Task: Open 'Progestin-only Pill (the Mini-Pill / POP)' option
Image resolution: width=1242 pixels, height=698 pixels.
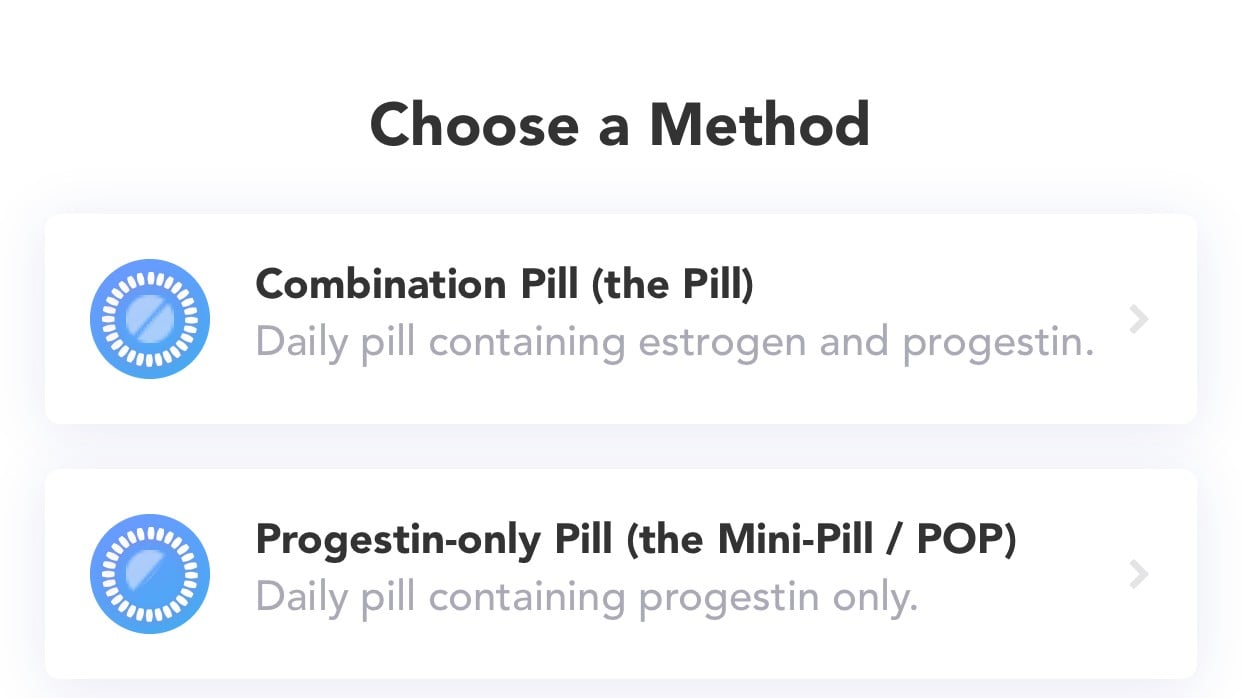Action: (x=620, y=574)
